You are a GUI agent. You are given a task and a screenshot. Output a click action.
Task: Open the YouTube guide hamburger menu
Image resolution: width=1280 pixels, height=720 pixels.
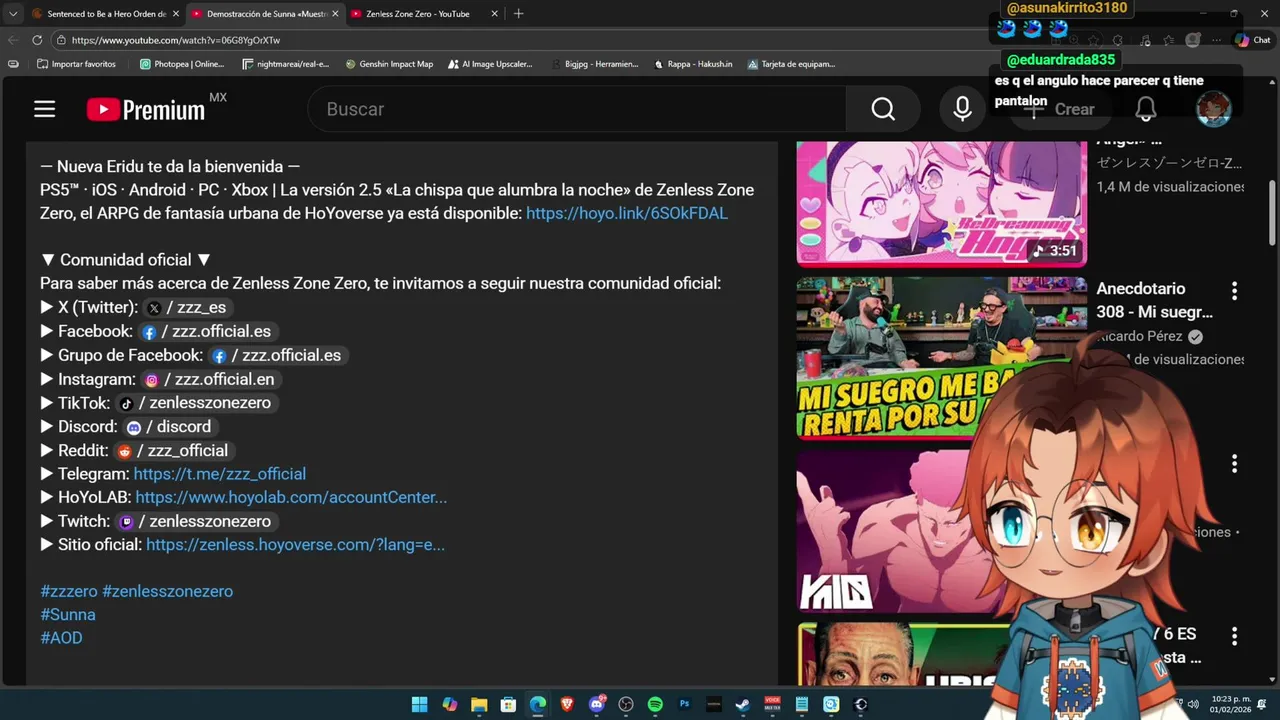coord(44,109)
